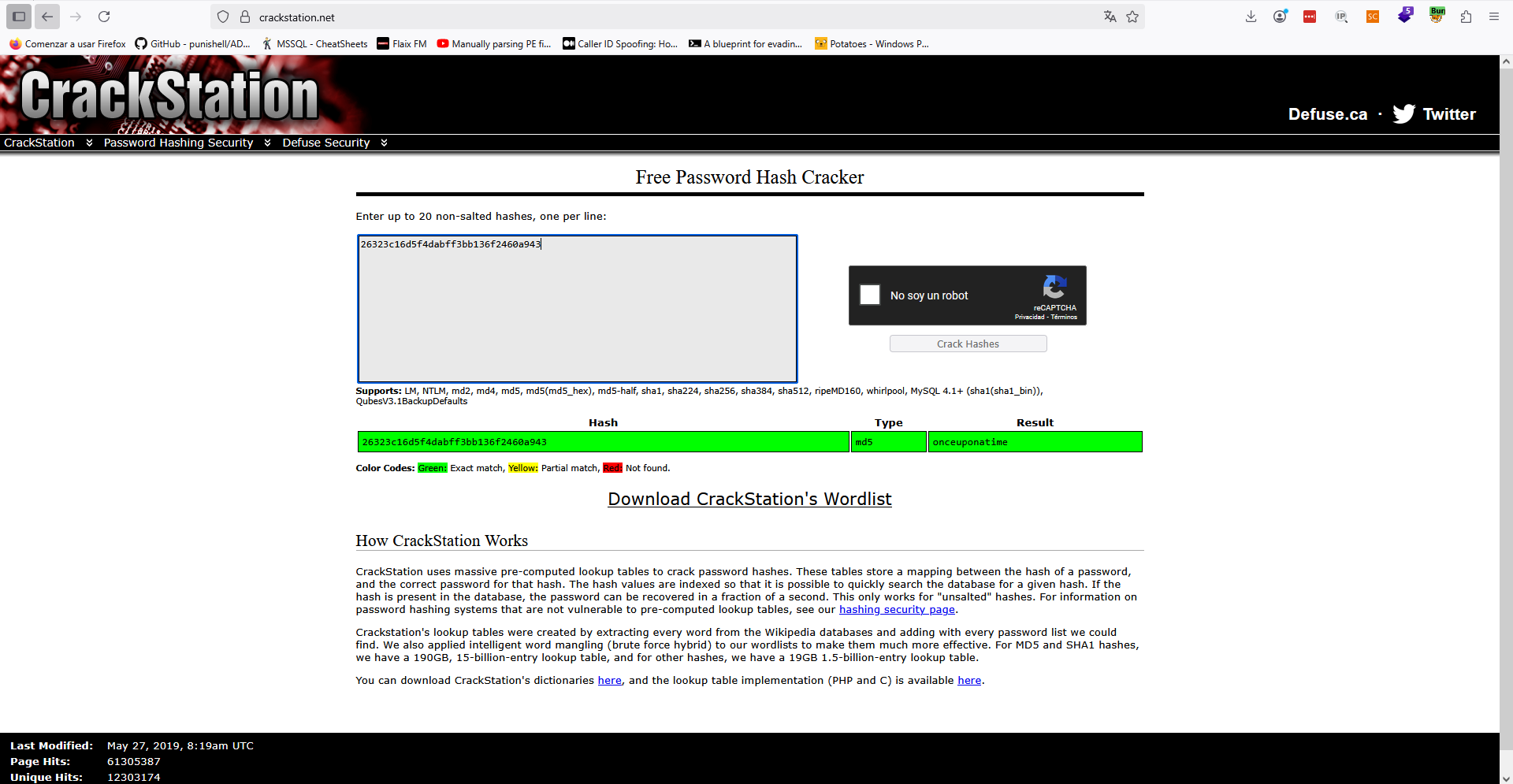Follow the 'hashing security page' link
1513x784 pixels.
(897, 610)
